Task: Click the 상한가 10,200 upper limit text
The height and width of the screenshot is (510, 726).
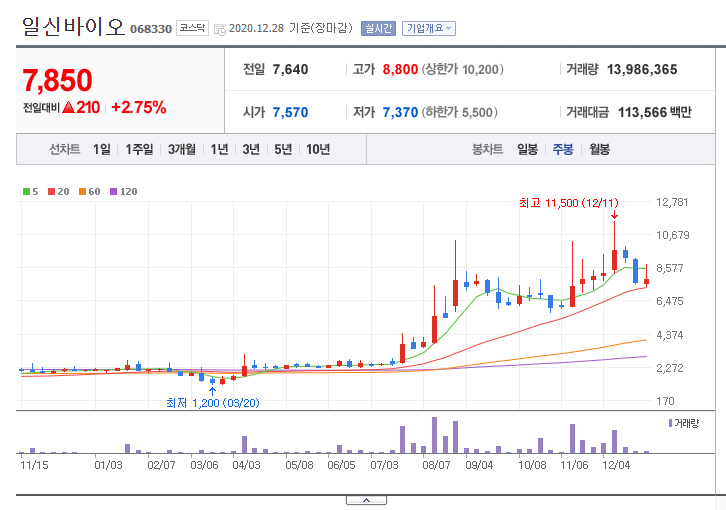Action: pyautogui.click(x=462, y=69)
